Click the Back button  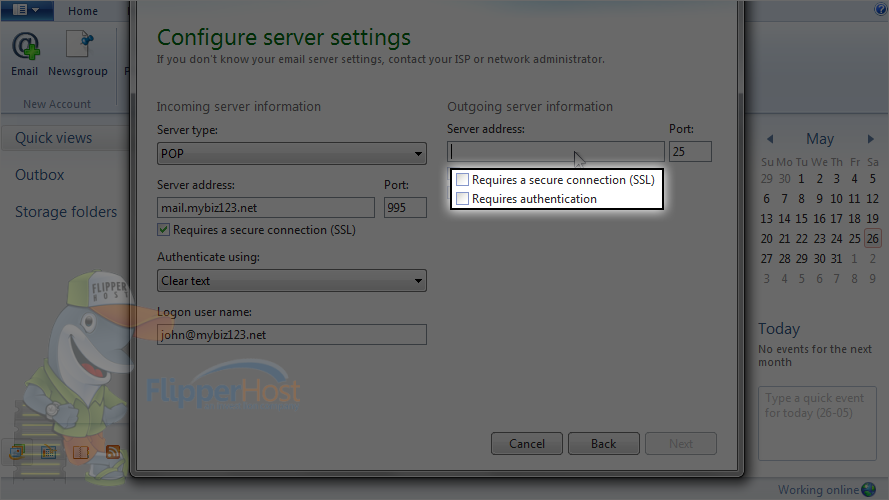point(604,443)
